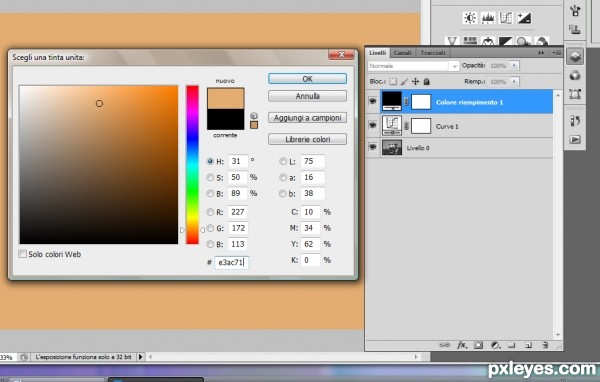Add an Exposure adjustment icon
The width and height of the screenshot is (600, 382).
coord(524,18)
